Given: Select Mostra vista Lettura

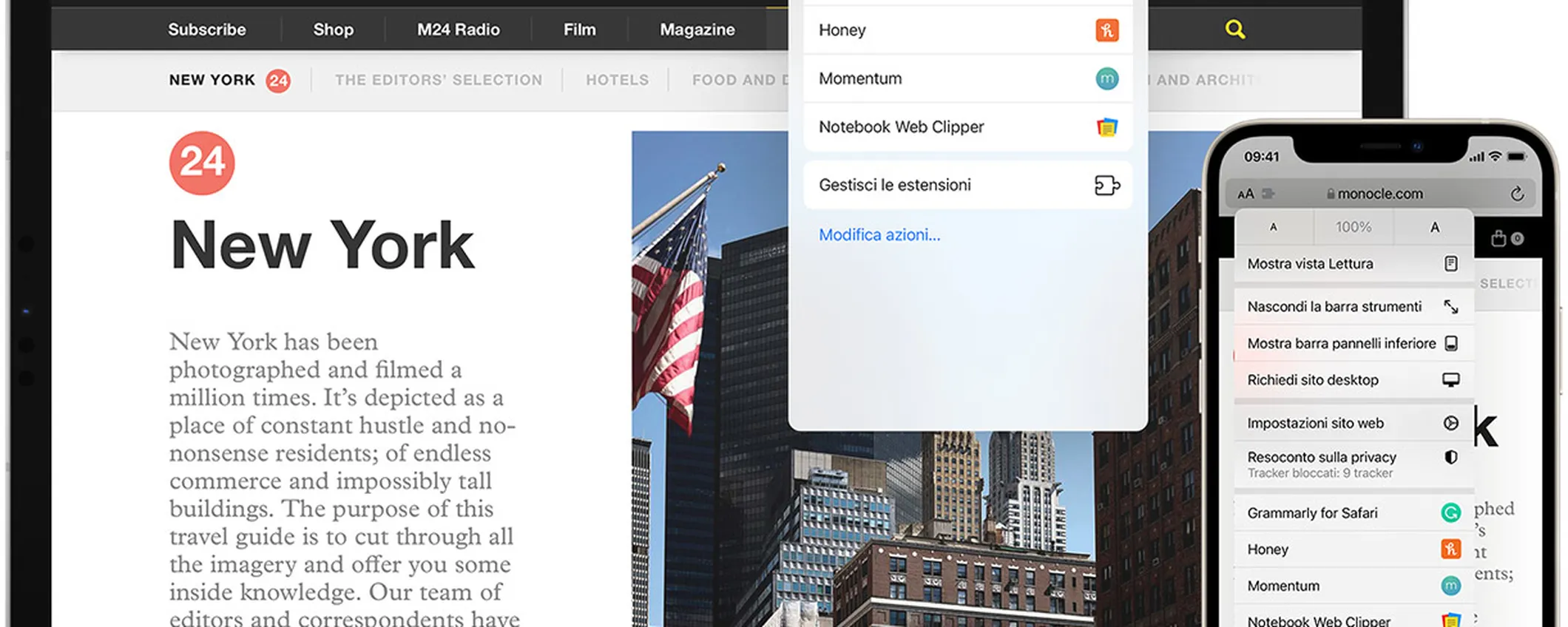Looking at the screenshot, I should tap(1354, 264).
